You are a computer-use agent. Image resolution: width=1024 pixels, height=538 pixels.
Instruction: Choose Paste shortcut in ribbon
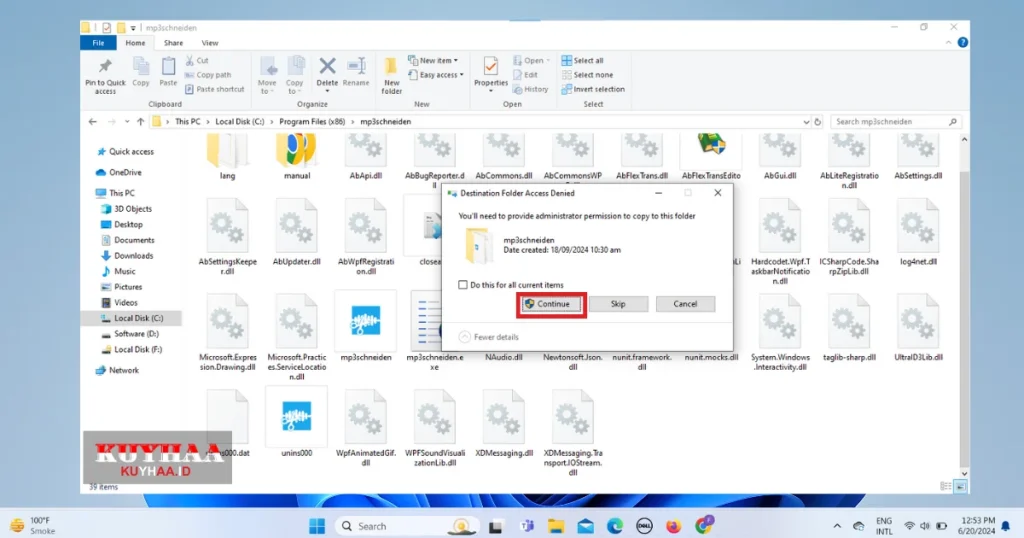click(x=214, y=89)
